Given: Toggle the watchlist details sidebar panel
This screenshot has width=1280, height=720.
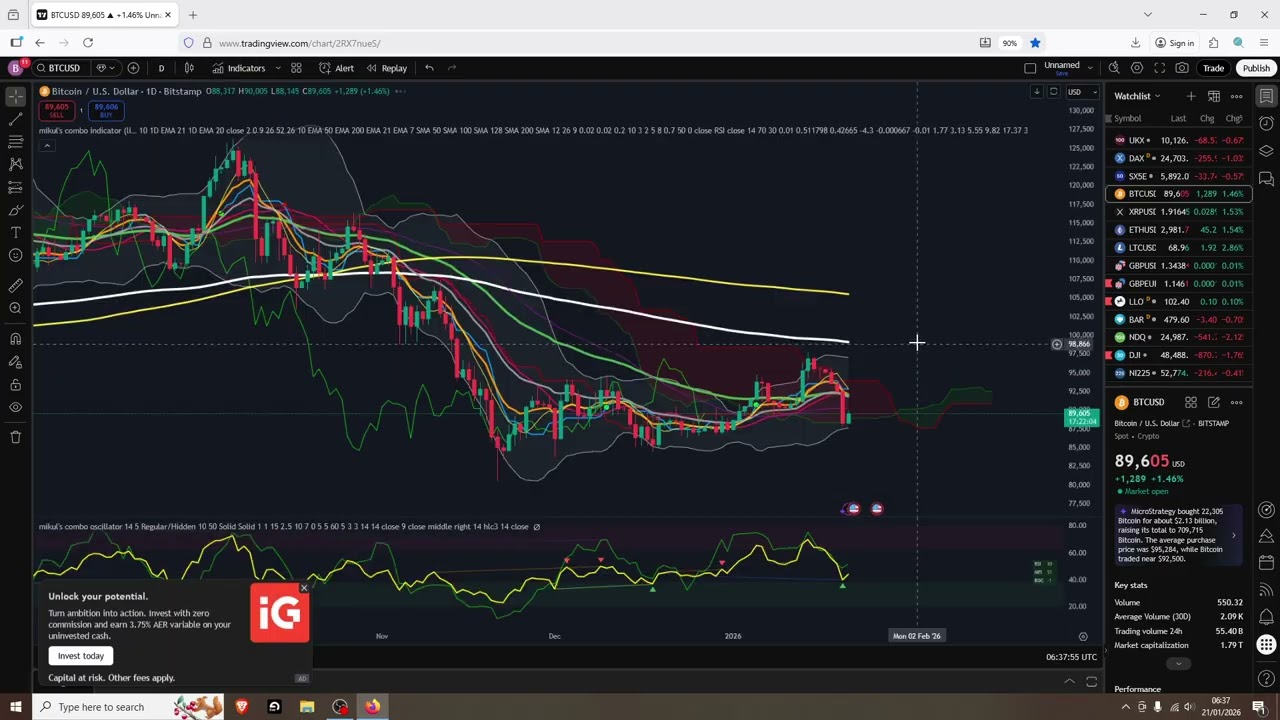Looking at the screenshot, I should tap(1266, 96).
